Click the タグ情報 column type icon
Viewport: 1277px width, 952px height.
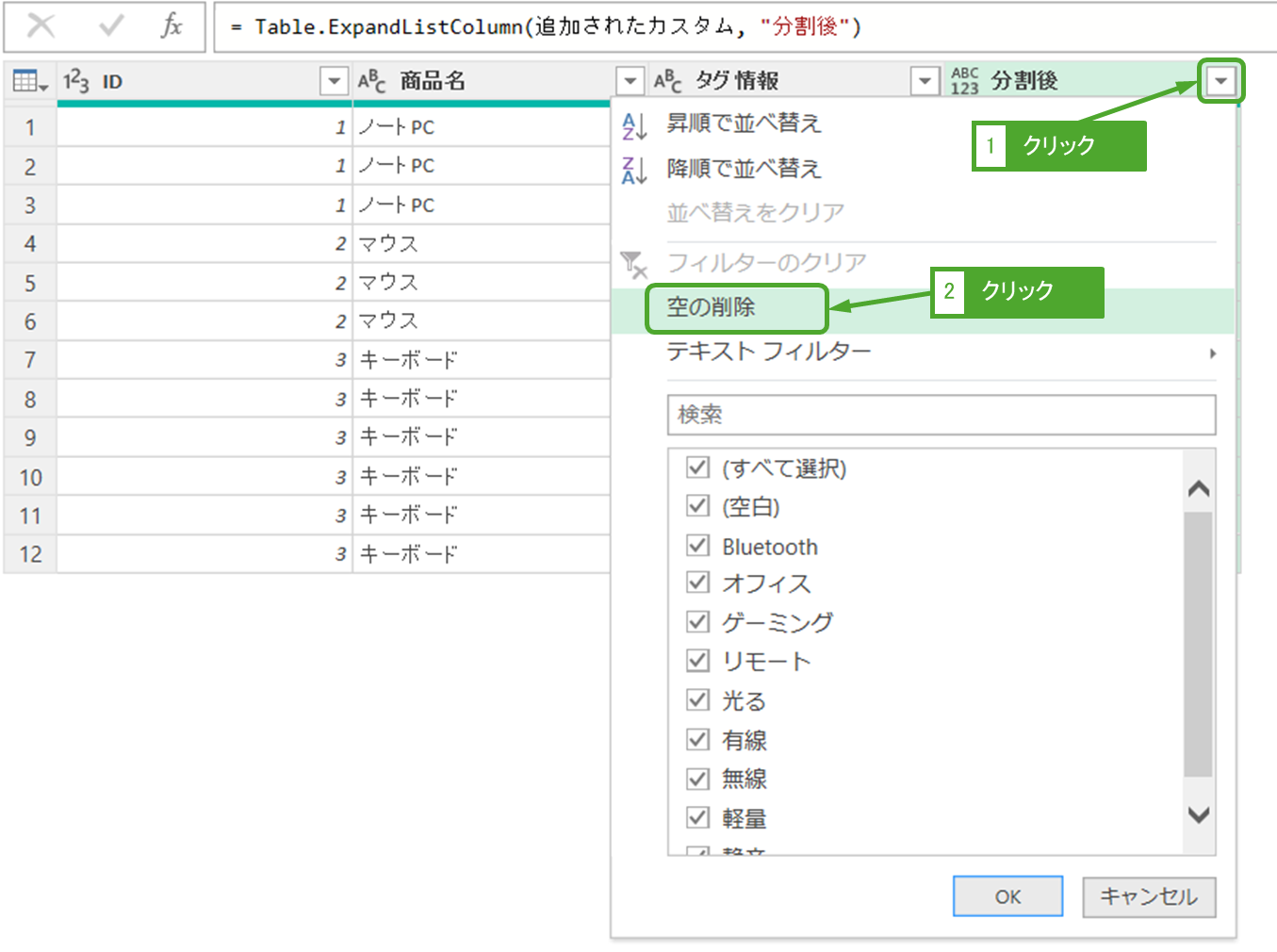coord(668,82)
